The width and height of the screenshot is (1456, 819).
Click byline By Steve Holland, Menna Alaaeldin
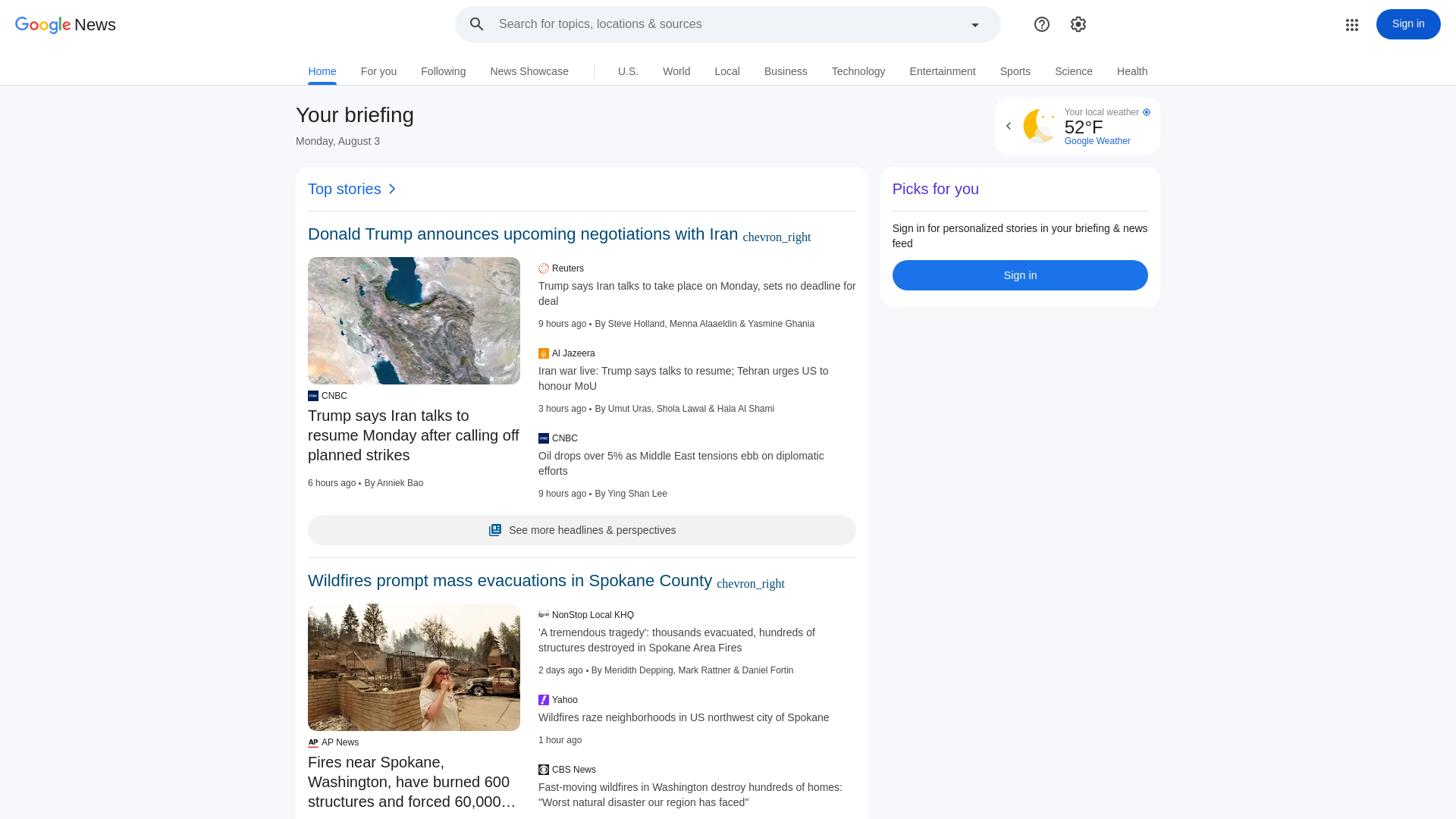click(704, 324)
